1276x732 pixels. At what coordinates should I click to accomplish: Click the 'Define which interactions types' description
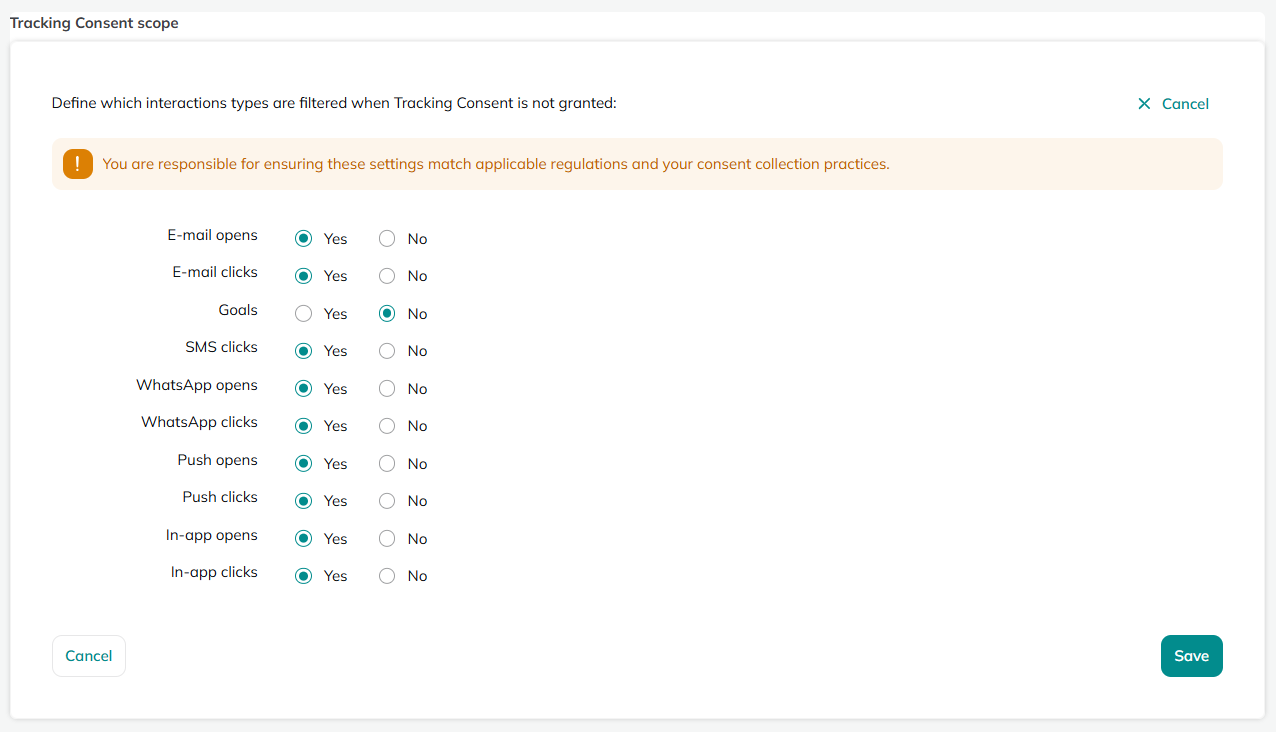coord(334,103)
